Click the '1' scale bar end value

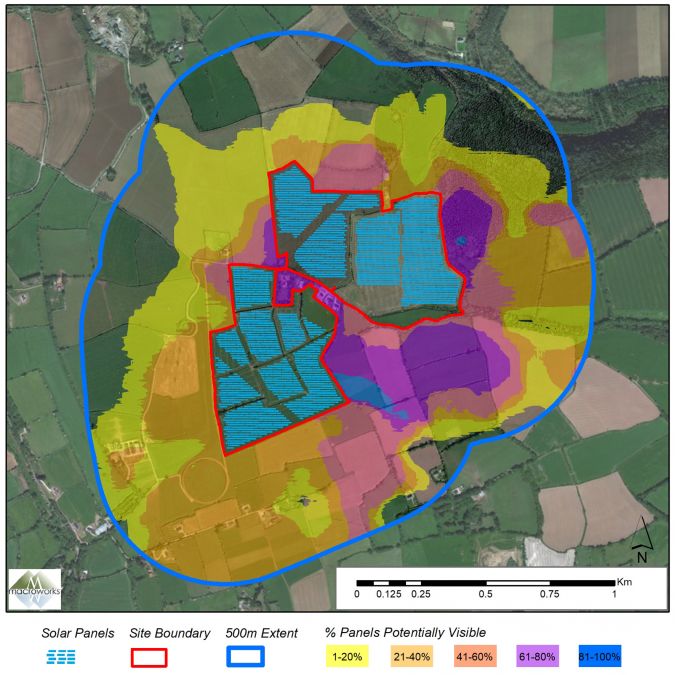point(614,594)
